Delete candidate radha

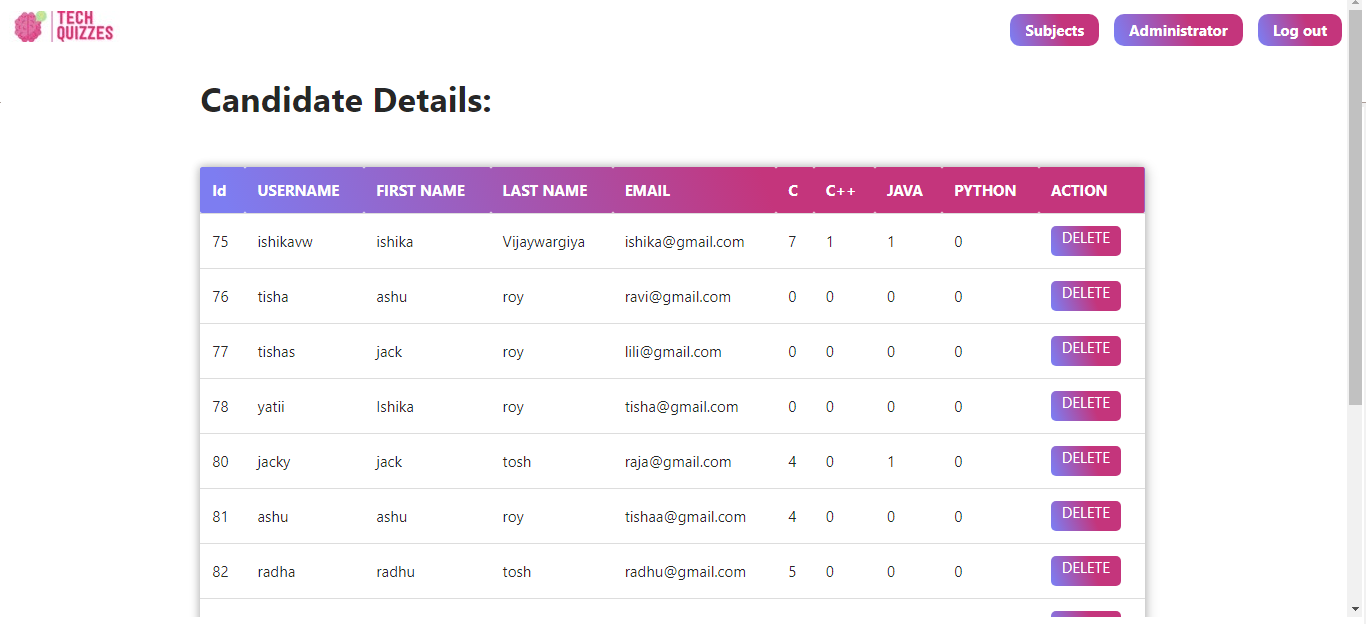tap(1085, 570)
